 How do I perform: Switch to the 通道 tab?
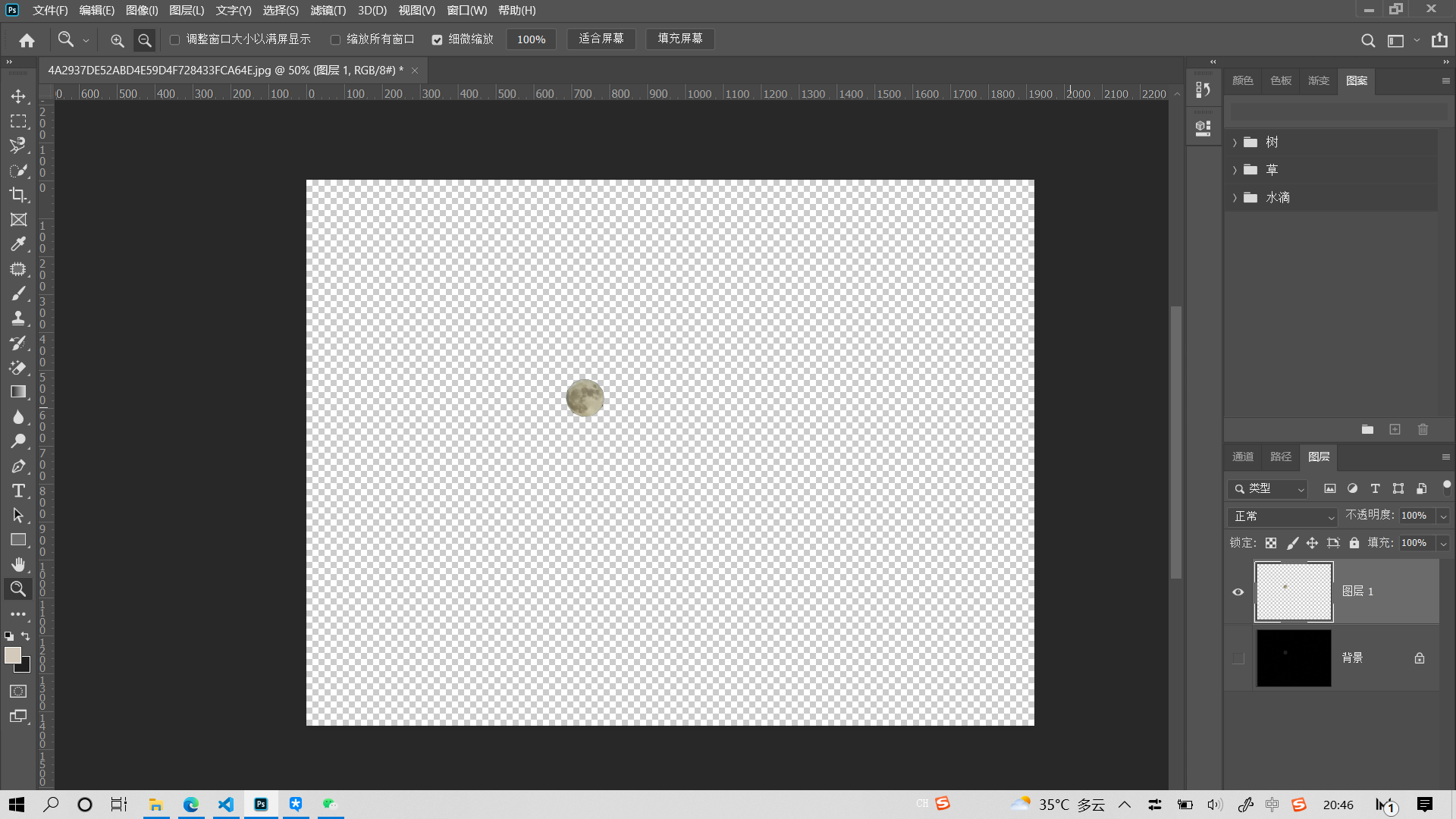tap(1243, 457)
